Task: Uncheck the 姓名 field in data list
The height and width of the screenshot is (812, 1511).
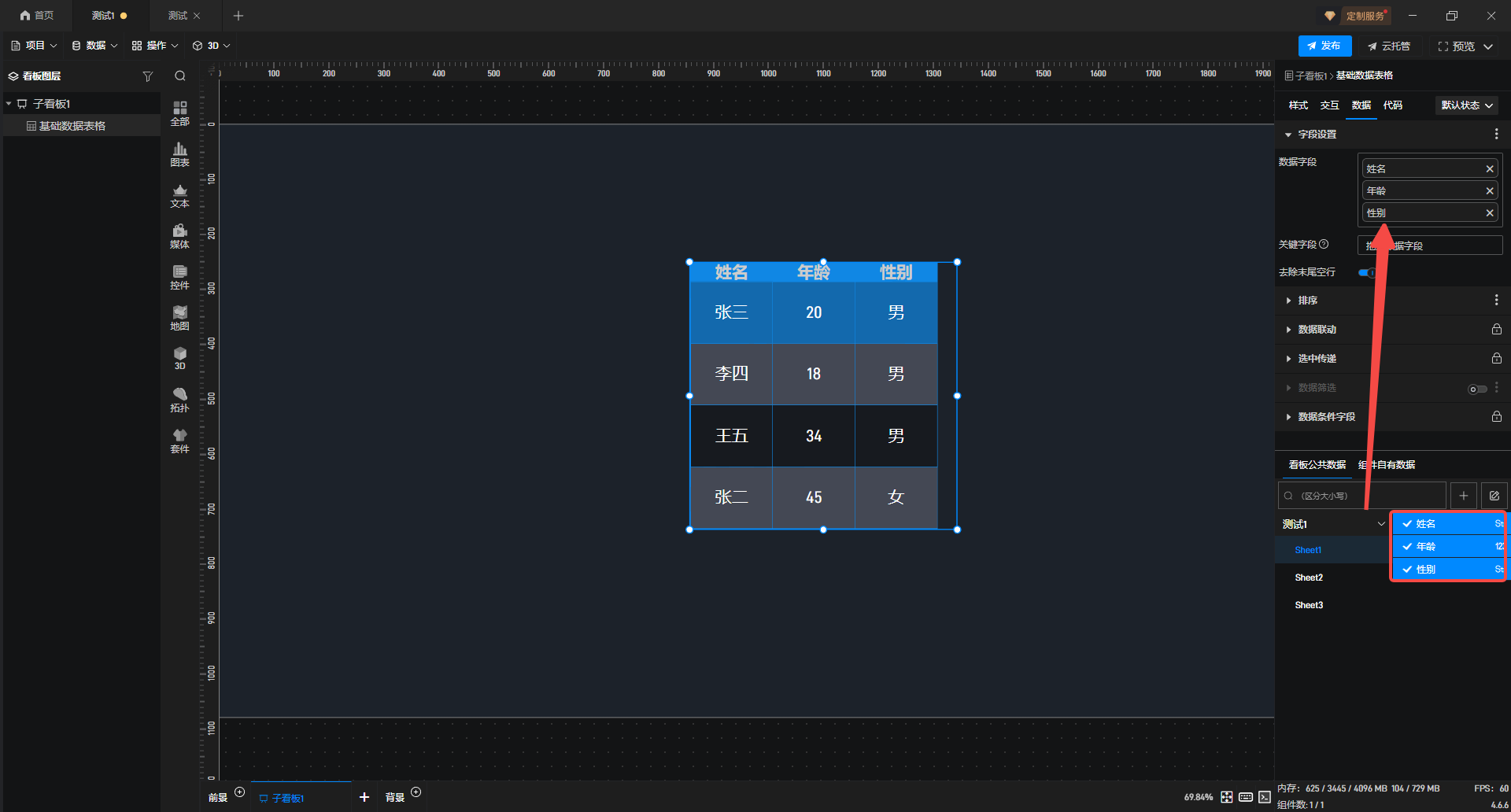Action: click(x=1406, y=524)
